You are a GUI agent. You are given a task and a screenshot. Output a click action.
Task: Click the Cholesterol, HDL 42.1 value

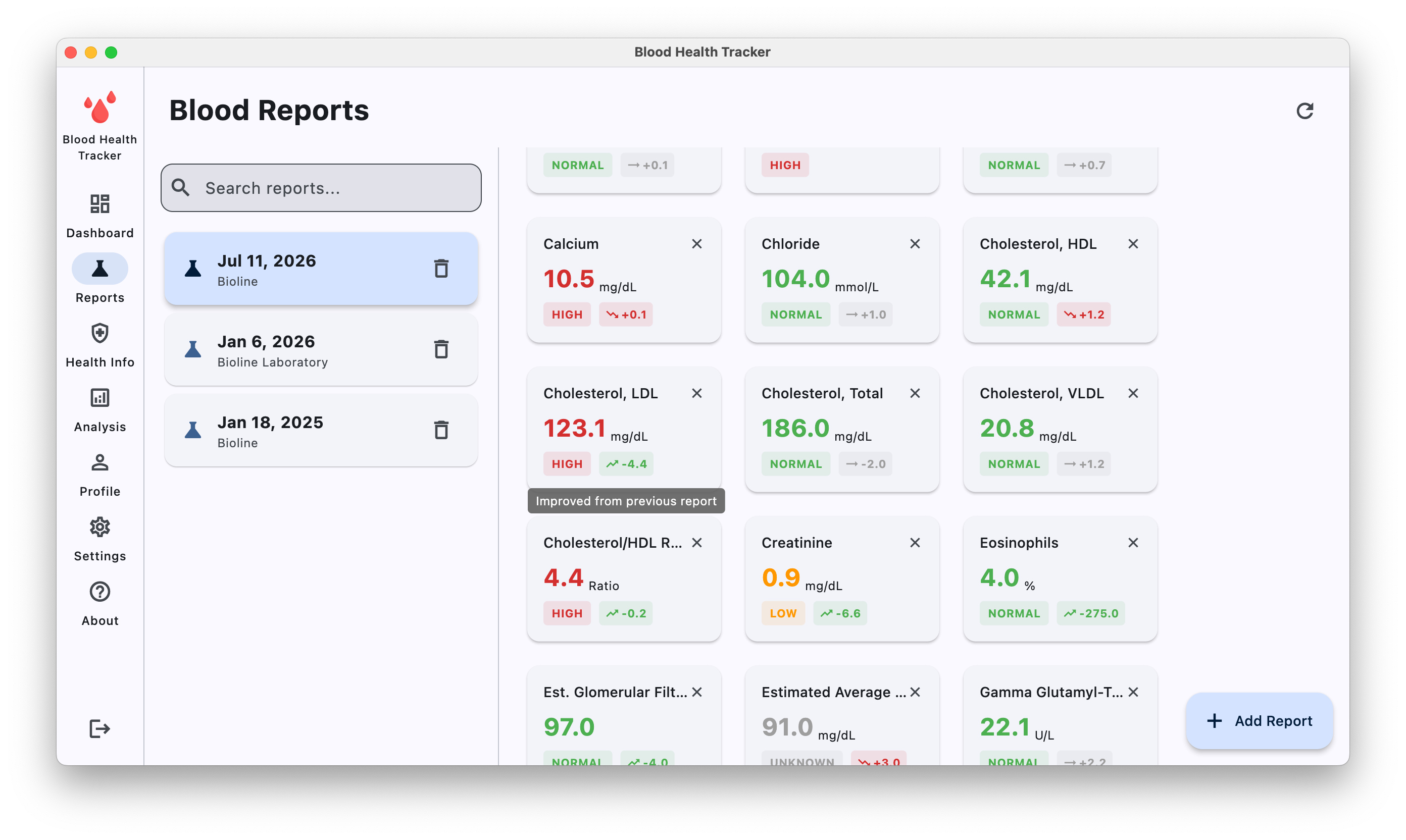coord(1005,279)
